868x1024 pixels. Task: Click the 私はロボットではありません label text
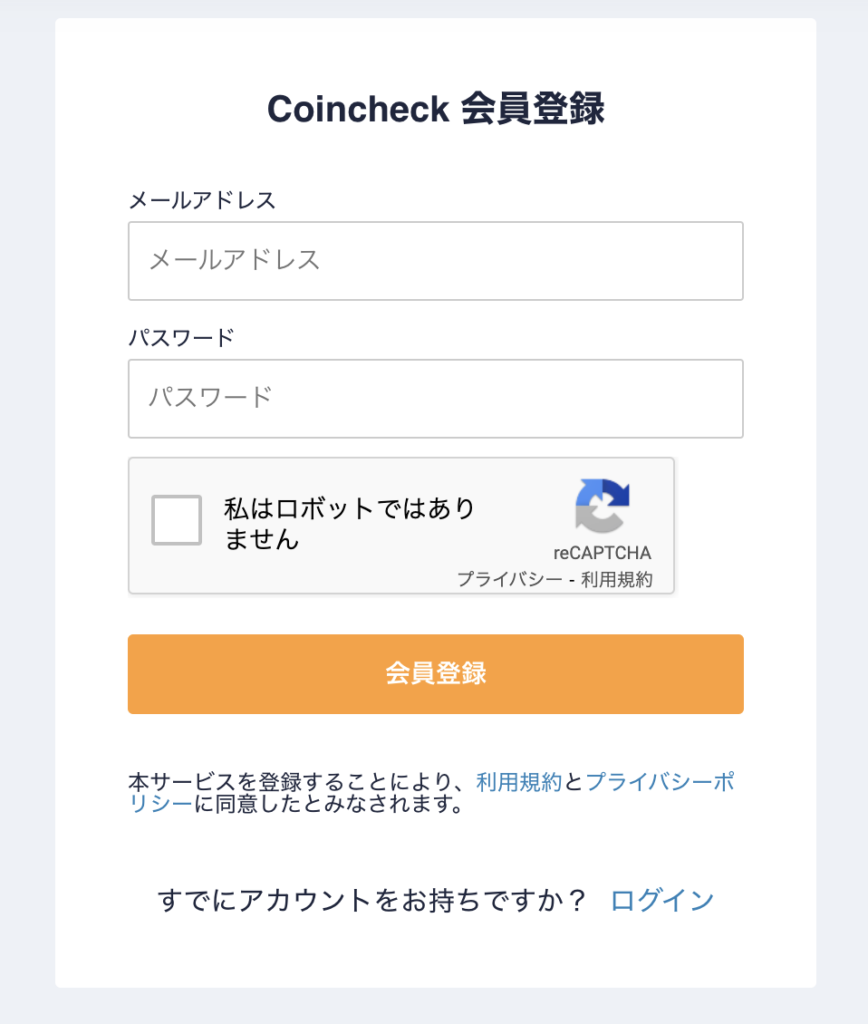coord(349,523)
